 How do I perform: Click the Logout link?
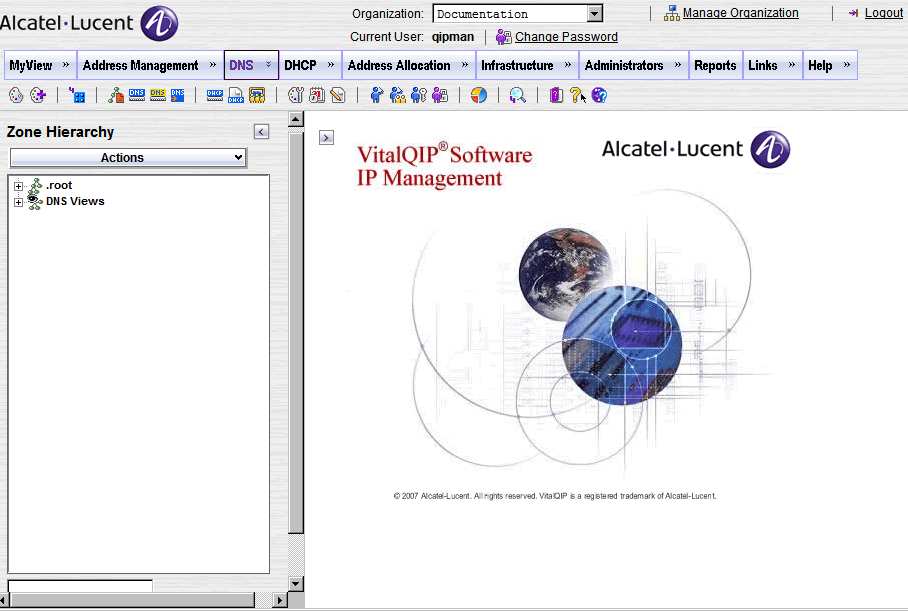(883, 13)
